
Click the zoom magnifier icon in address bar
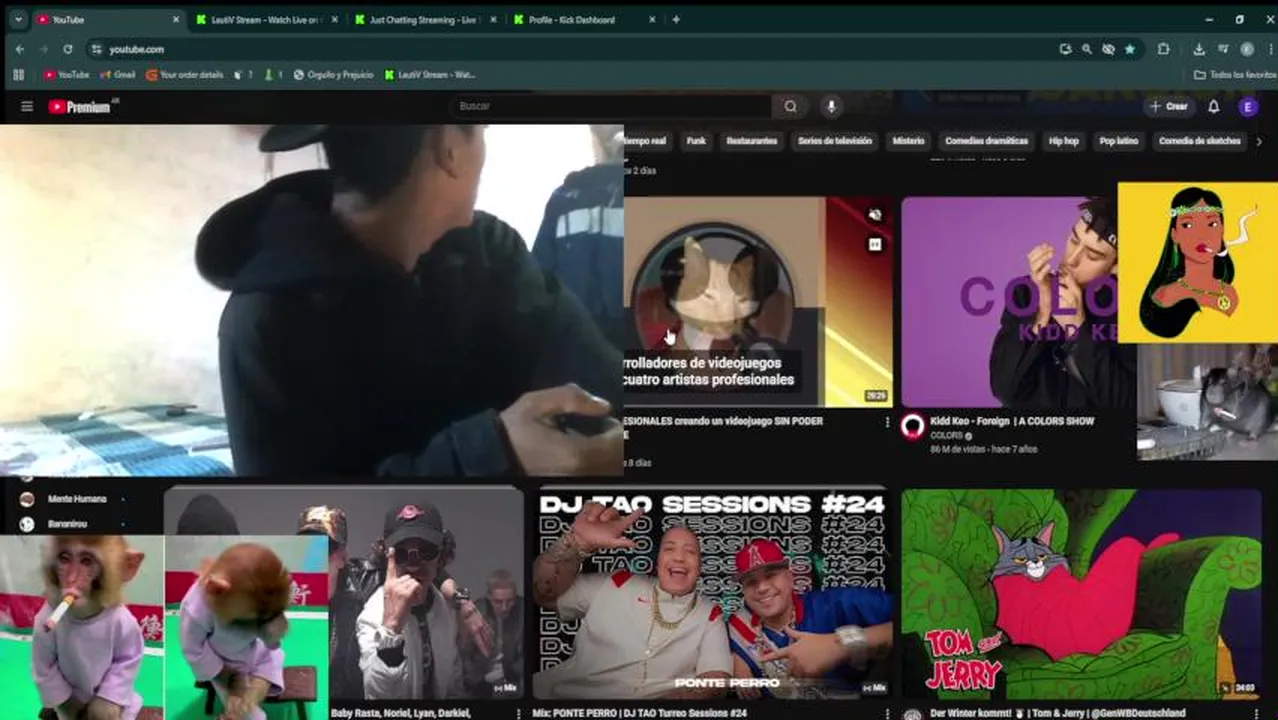[1086, 49]
